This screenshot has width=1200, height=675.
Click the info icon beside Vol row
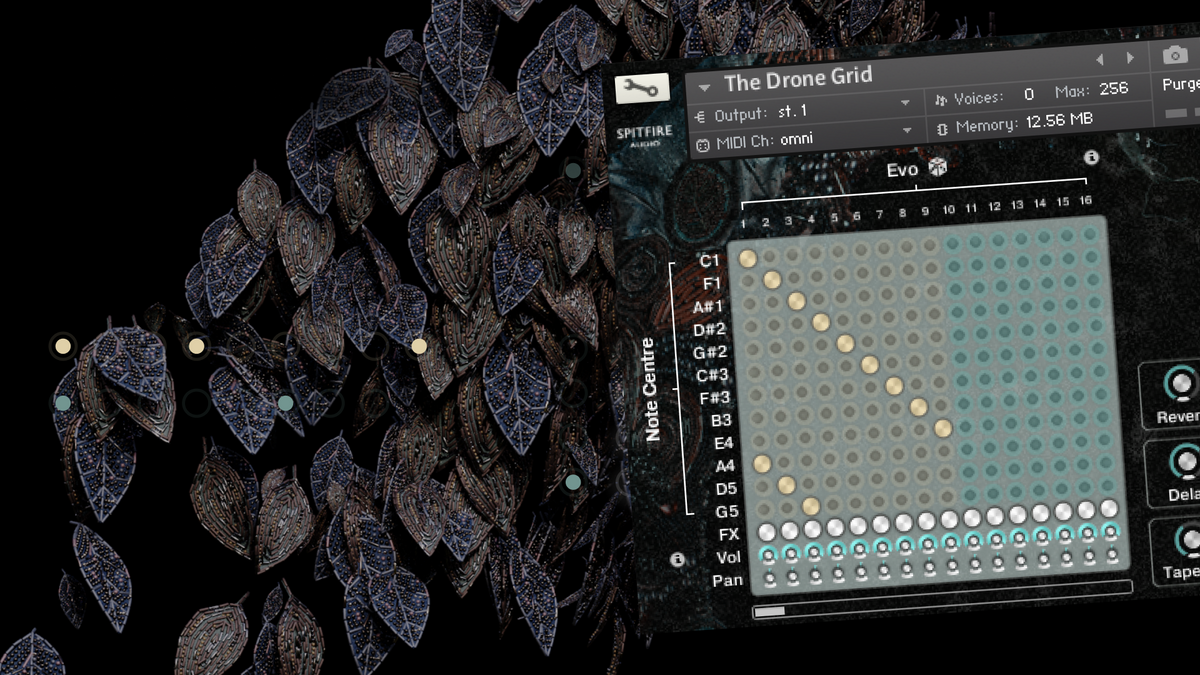point(677,560)
